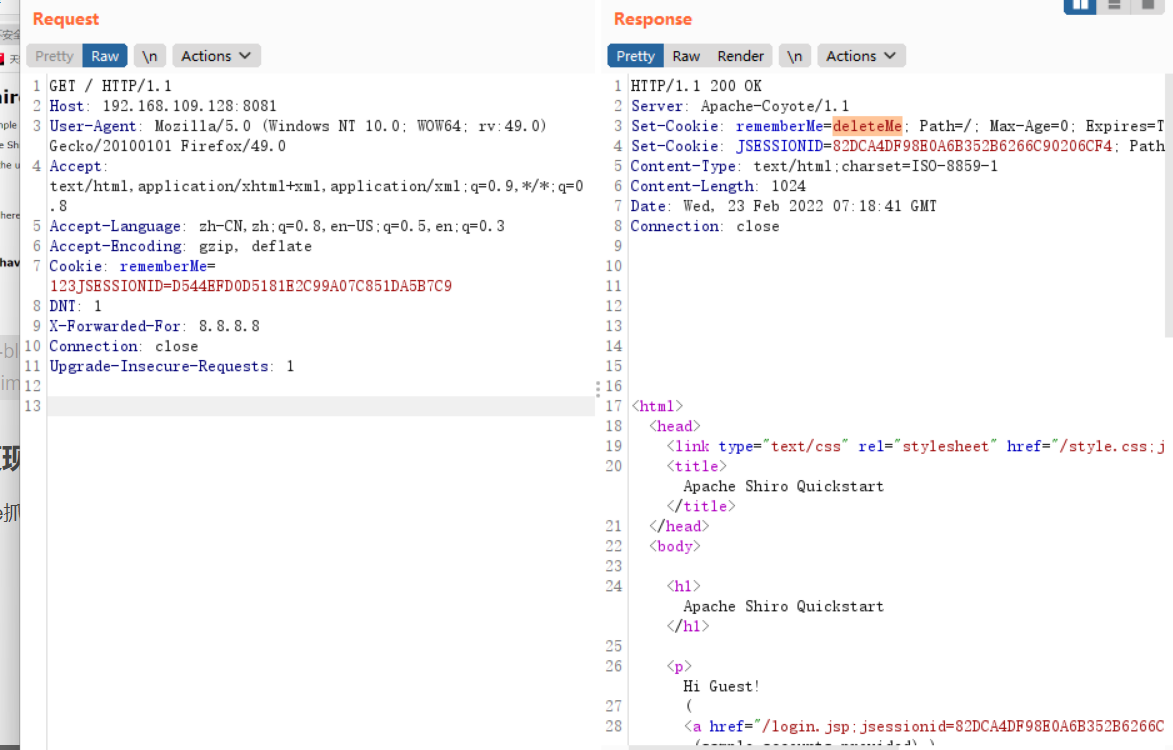Click 'Apache Shiro Quickstart' inside h1 tag
The image size is (1173, 750).
pos(783,606)
